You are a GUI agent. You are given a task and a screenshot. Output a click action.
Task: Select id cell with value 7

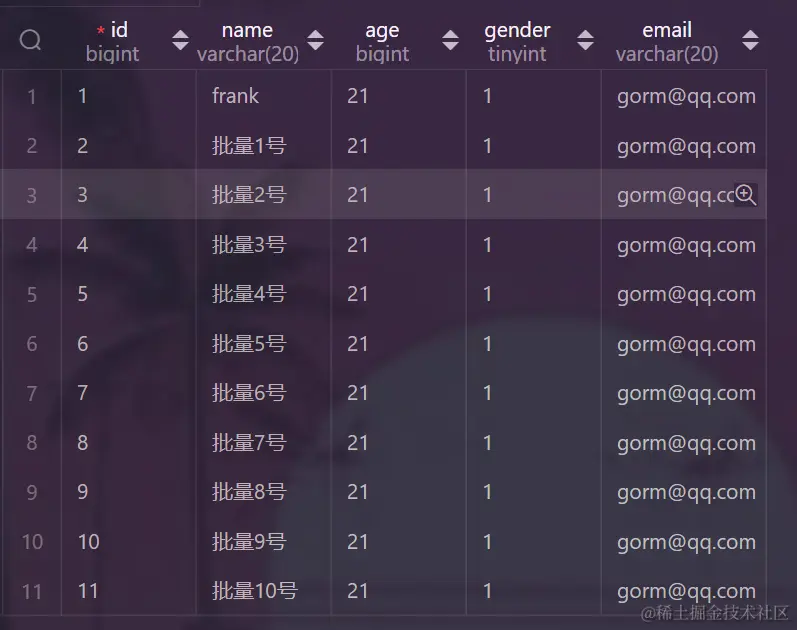pos(129,393)
